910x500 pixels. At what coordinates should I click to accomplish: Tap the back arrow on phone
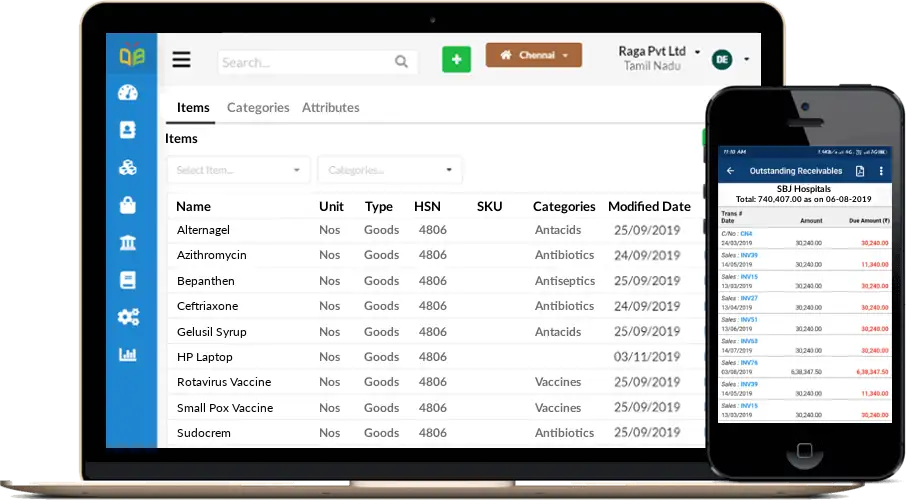(731, 171)
